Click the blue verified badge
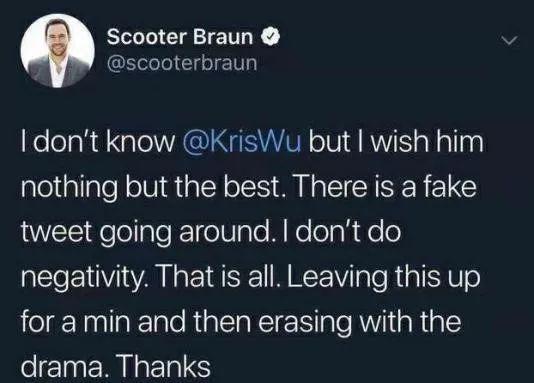Image resolution: width=534 pixels, height=383 pixels. pyautogui.click(x=270, y=36)
